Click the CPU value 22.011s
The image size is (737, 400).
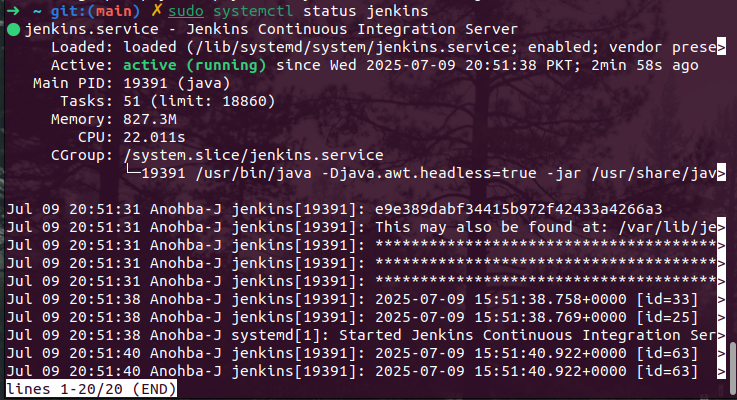pyautogui.click(x=154, y=137)
